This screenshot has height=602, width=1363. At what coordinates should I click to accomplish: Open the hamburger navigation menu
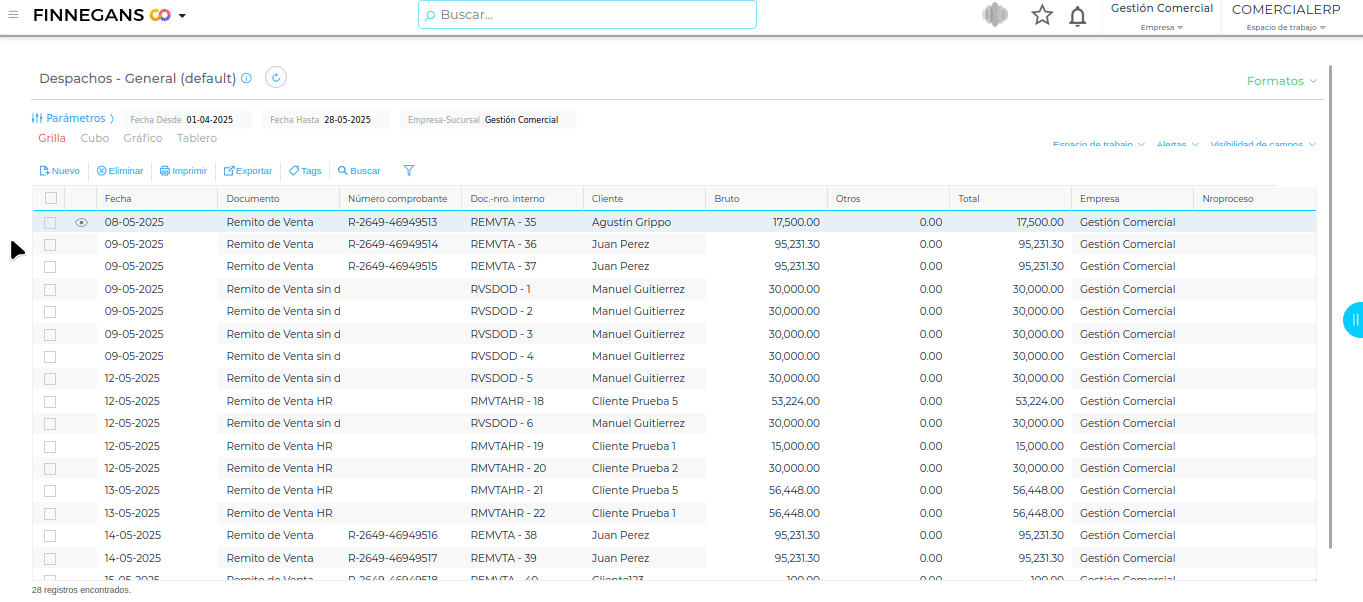coord(13,15)
